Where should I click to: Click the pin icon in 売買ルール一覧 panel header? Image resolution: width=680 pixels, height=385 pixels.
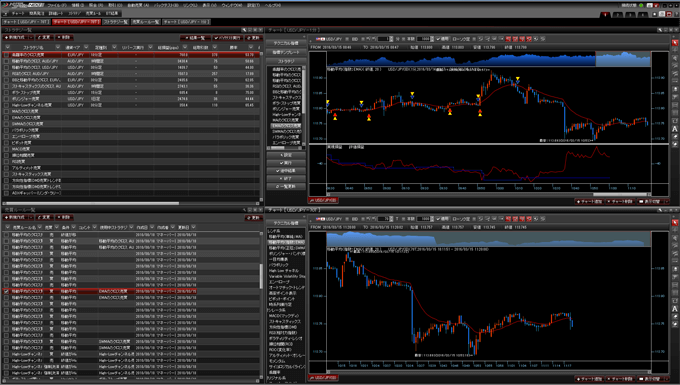[x=245, y=210]
